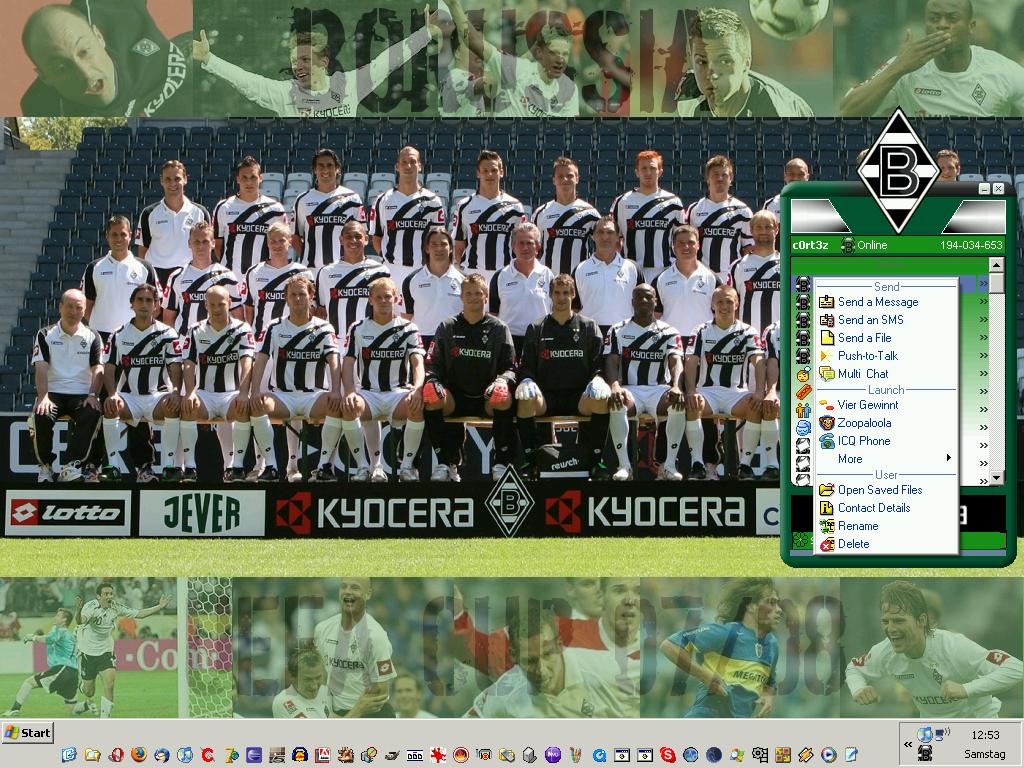Click the ICQ status icon in the system tray
The image size is (1024, 768).
coord(925,753)
